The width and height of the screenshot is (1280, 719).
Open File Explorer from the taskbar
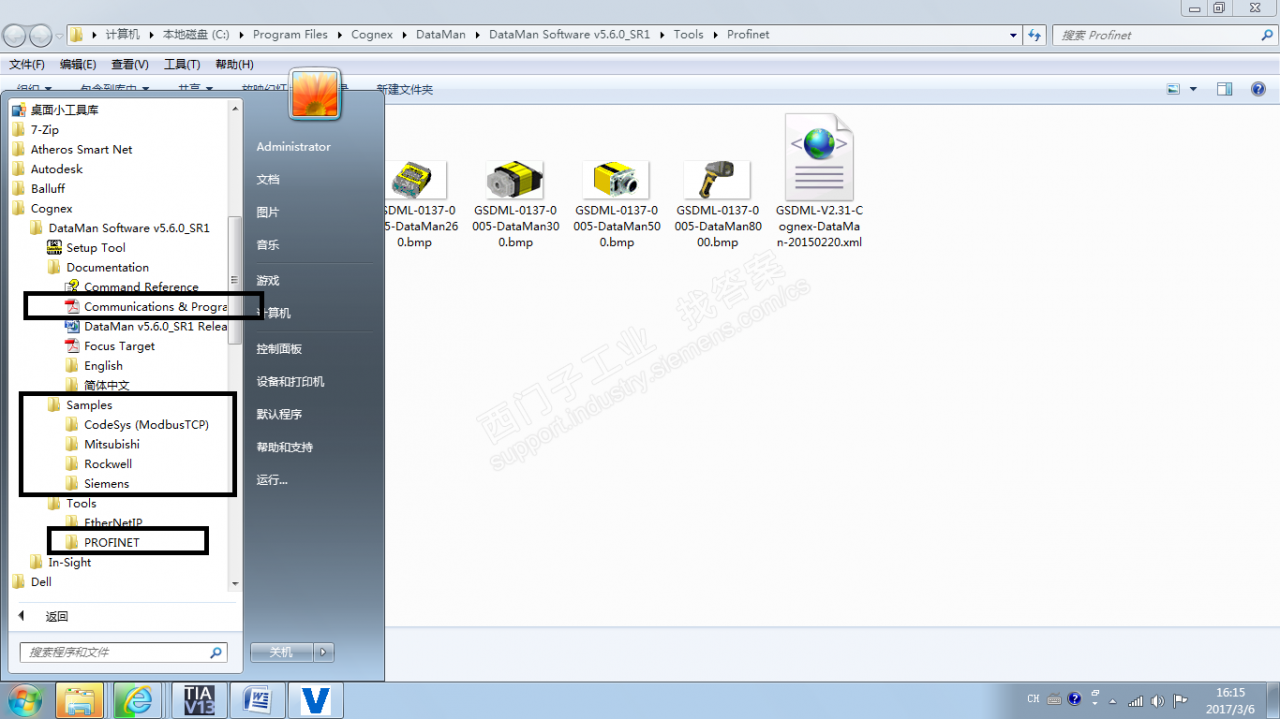(80, 700)
